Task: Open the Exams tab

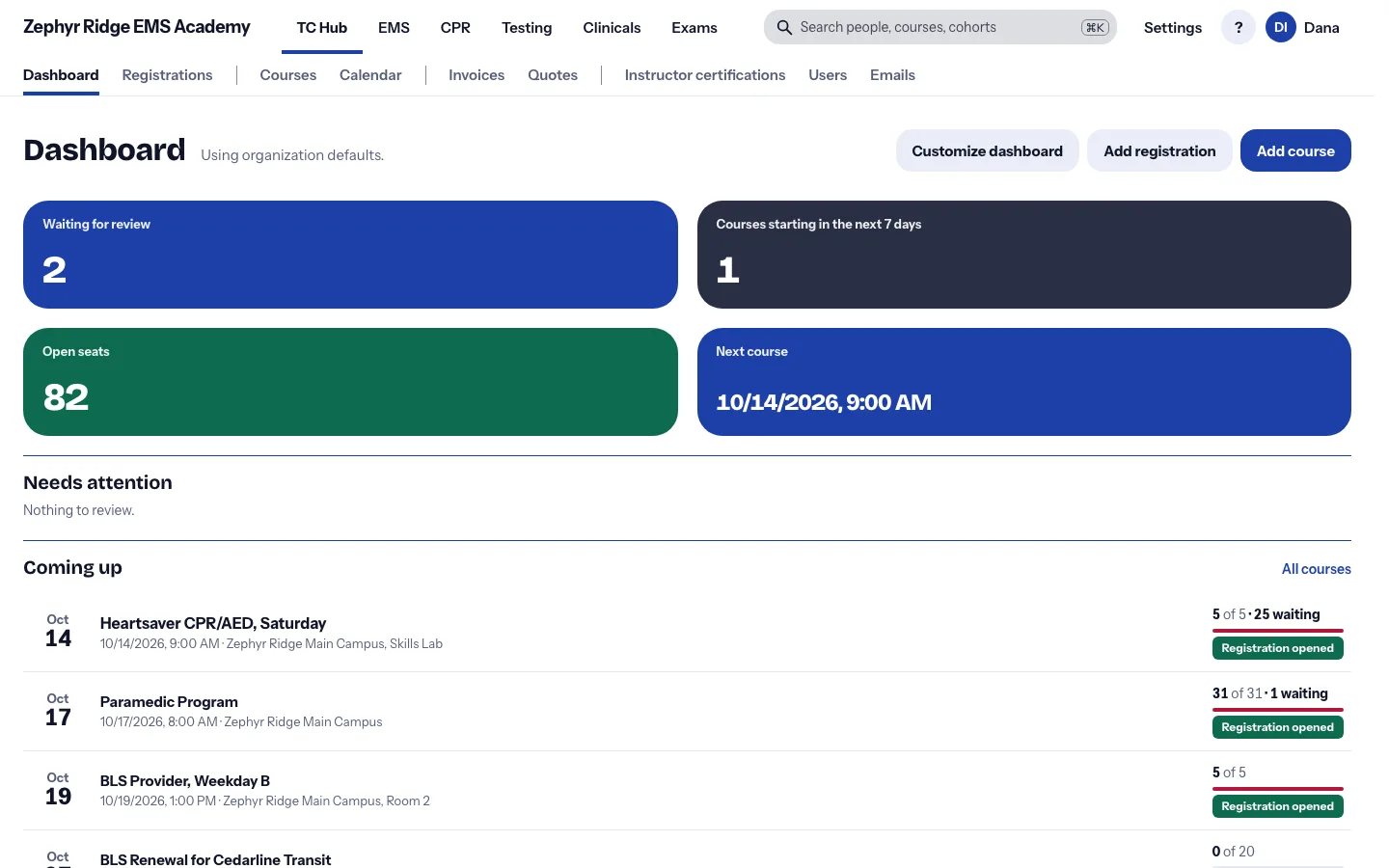Action: coord(694,27)
